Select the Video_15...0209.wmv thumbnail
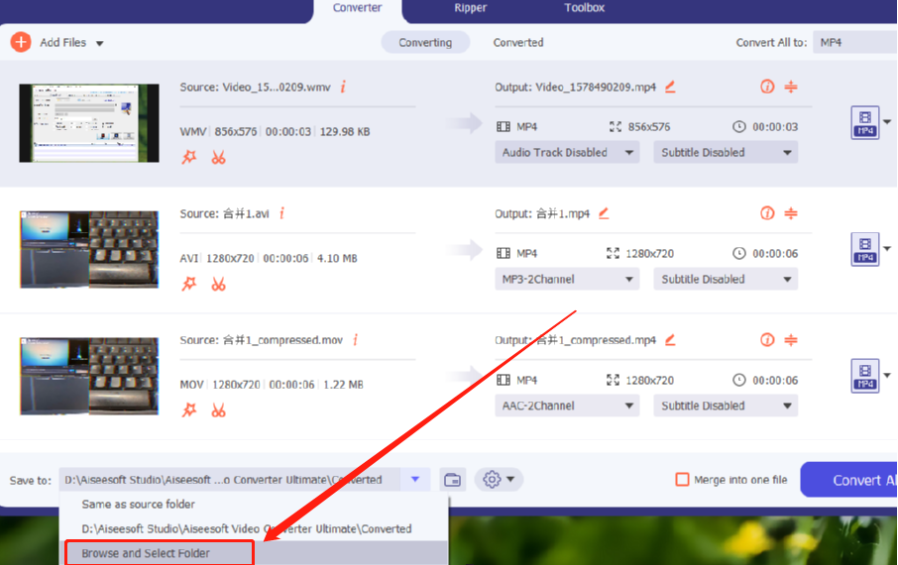Image resolution: width=898 pixels, height=565 pixels. (x=89, y=123)
